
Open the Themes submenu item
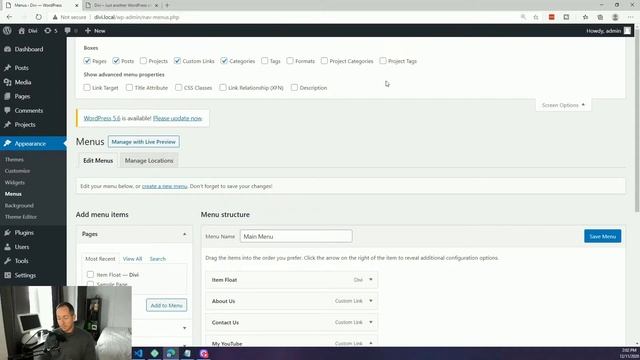(x=14, y=160)
